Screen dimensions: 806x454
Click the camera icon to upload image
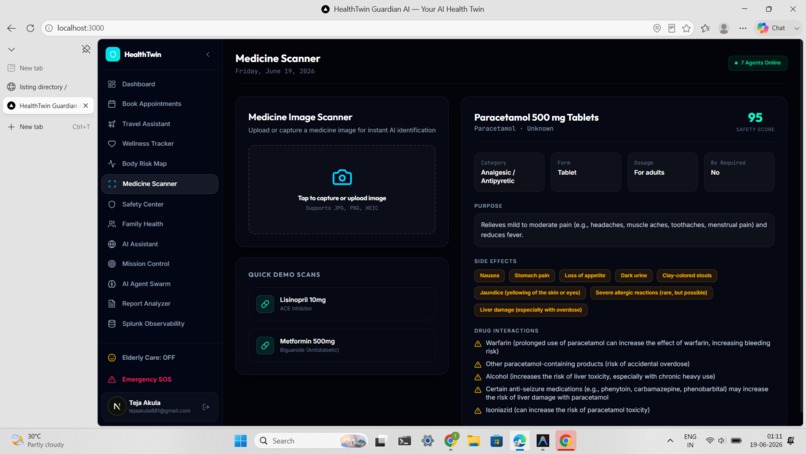342,177
